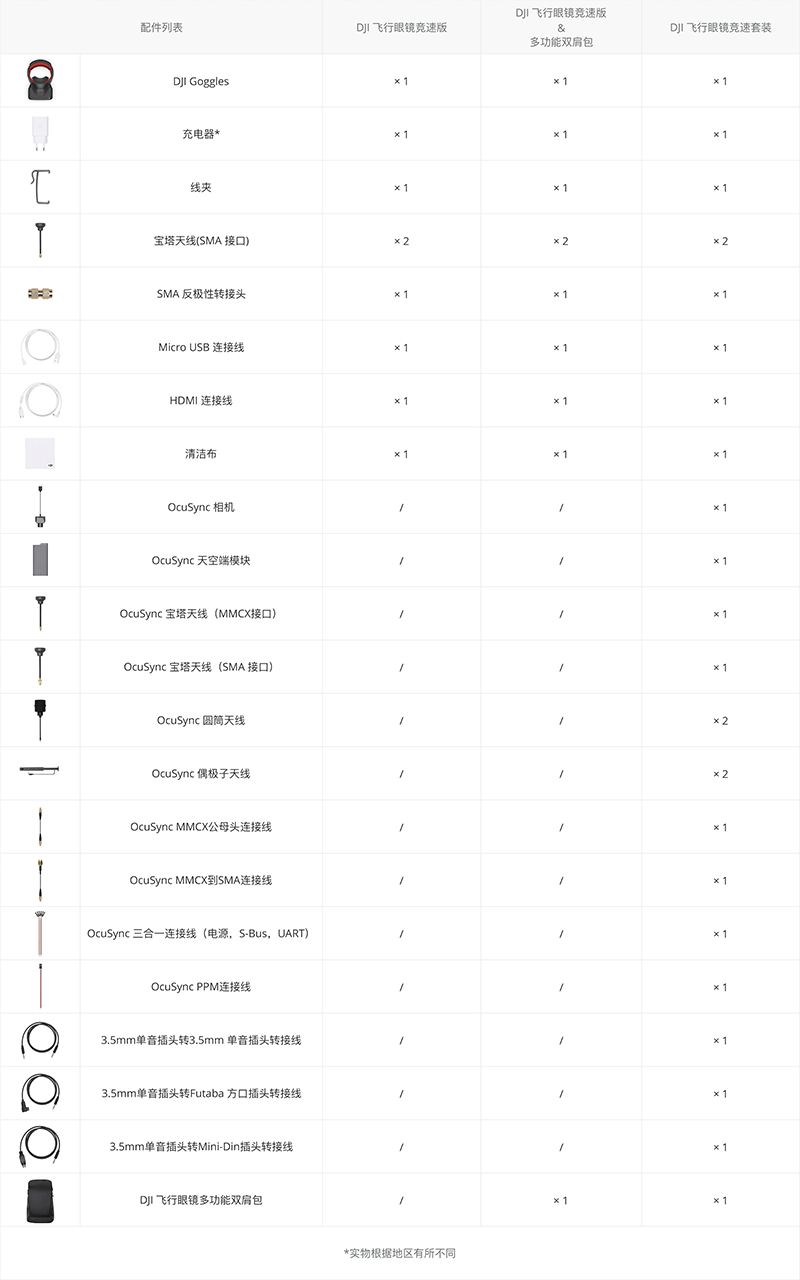Click the SMA reverse polarity adapter image
The width and height of the screenshot is (800, 1280).
click(x=40, y=294)
